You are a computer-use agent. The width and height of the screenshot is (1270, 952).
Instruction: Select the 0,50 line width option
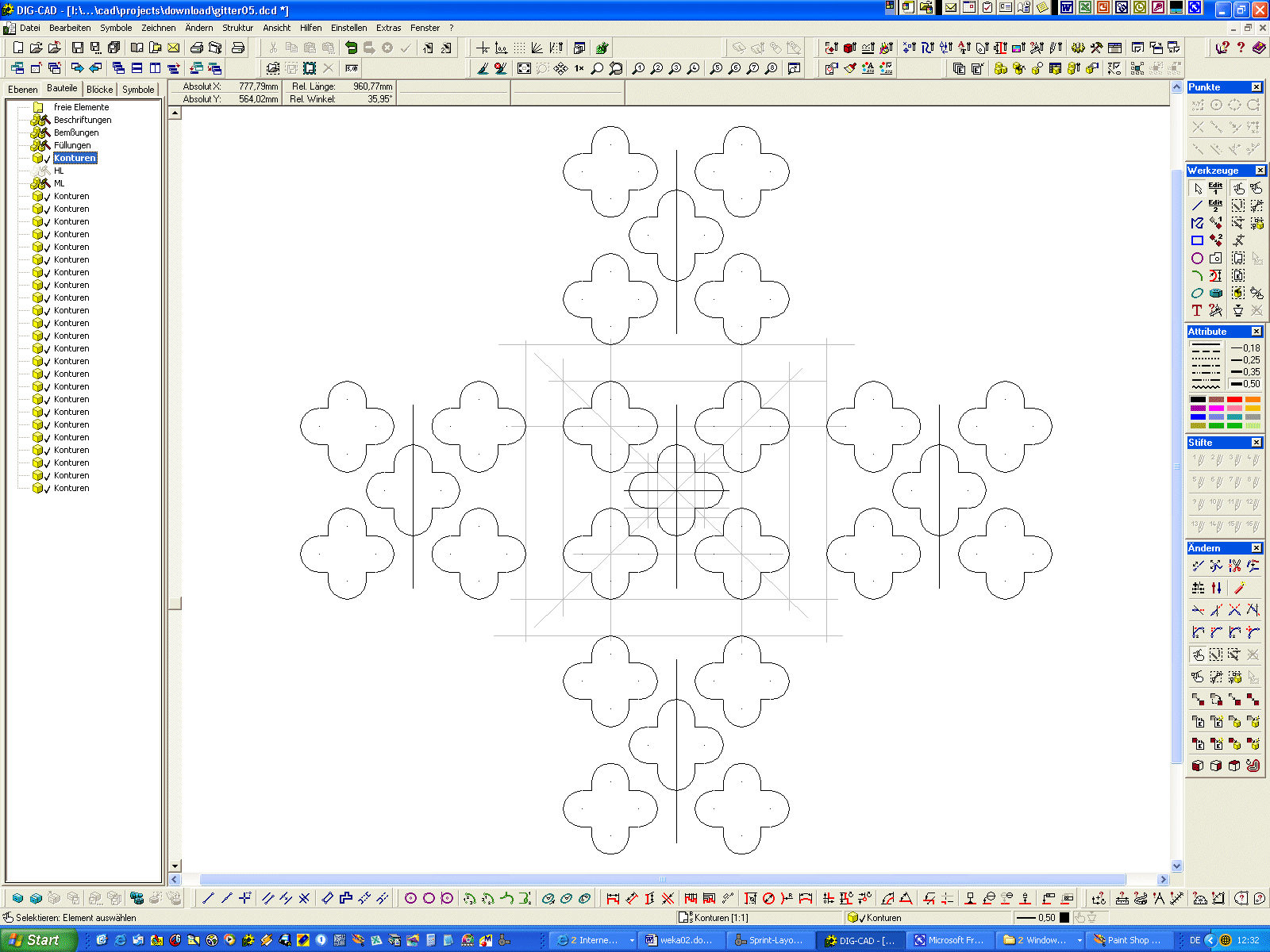pyautogui.click(x=1245, y=384)
